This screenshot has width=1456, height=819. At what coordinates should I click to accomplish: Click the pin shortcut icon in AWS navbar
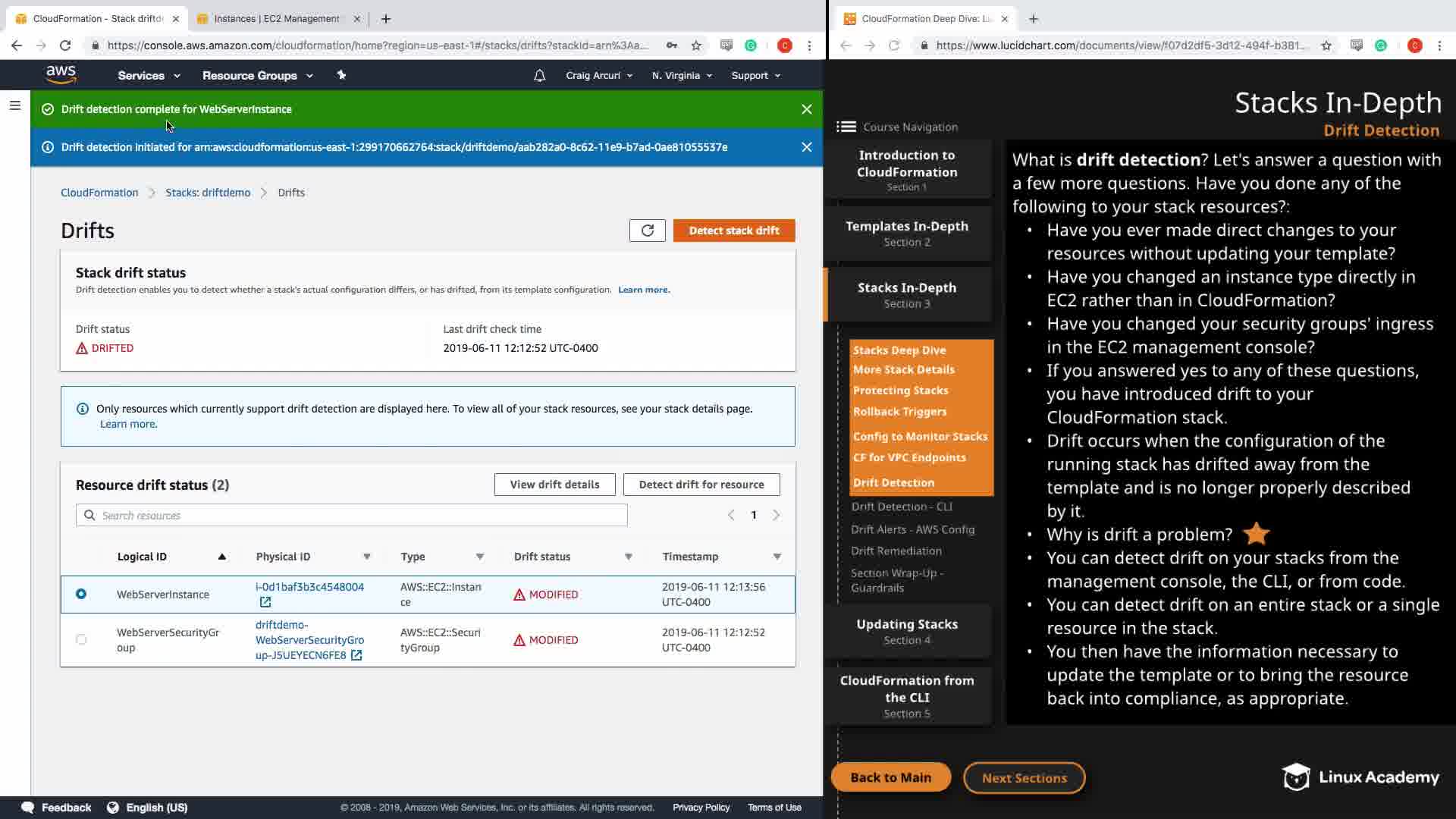[x=341, y=75]
